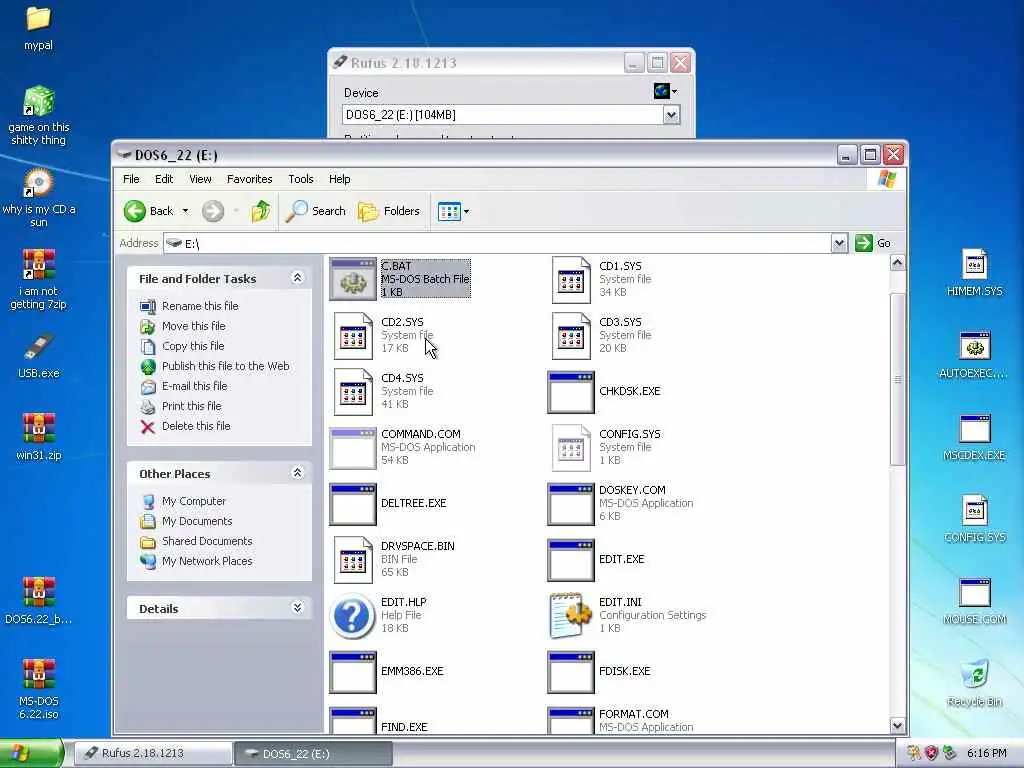Select the CD4.SYS file icon

click(353, 392)
